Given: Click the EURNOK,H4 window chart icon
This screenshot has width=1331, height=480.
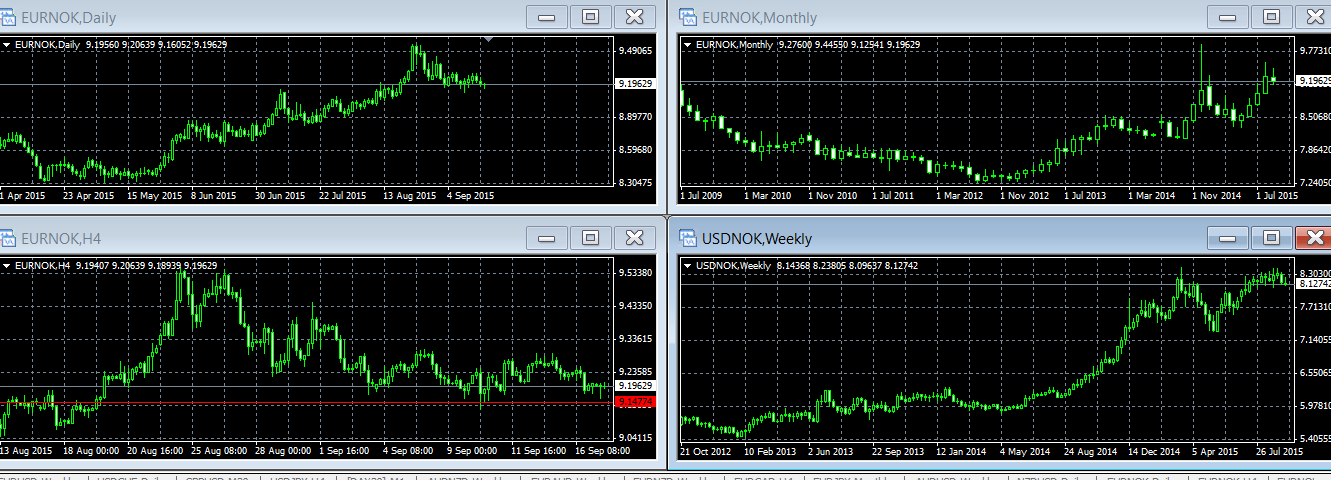Looking at the screenshot, I should (x=8, y=238).
